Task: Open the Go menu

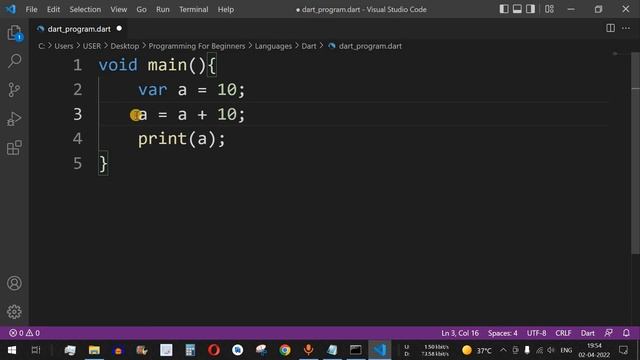Action: tap(141, 9)
